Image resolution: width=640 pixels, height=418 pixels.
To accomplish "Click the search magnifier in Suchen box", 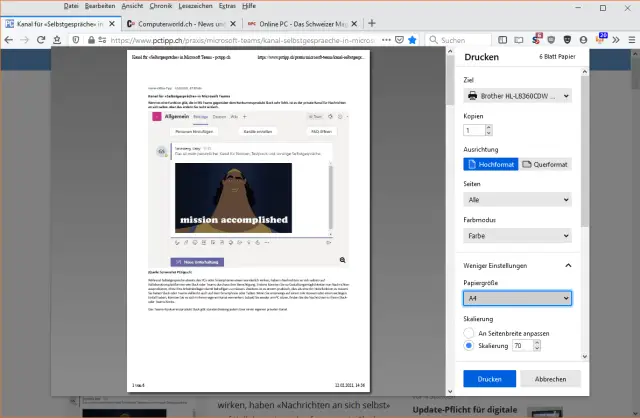I will point(431,41).
